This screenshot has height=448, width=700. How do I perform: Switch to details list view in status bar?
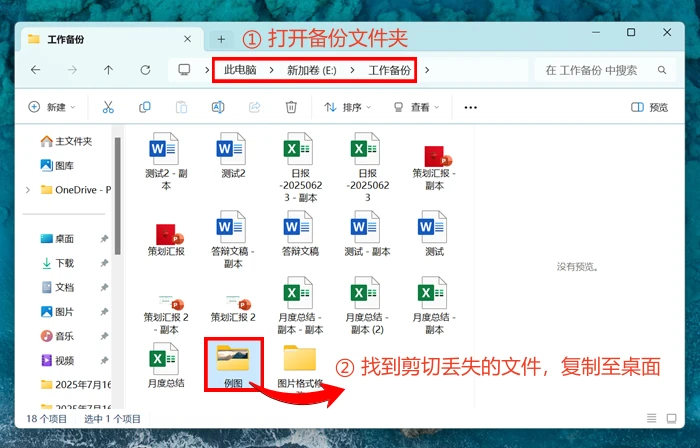pos(652,418)
